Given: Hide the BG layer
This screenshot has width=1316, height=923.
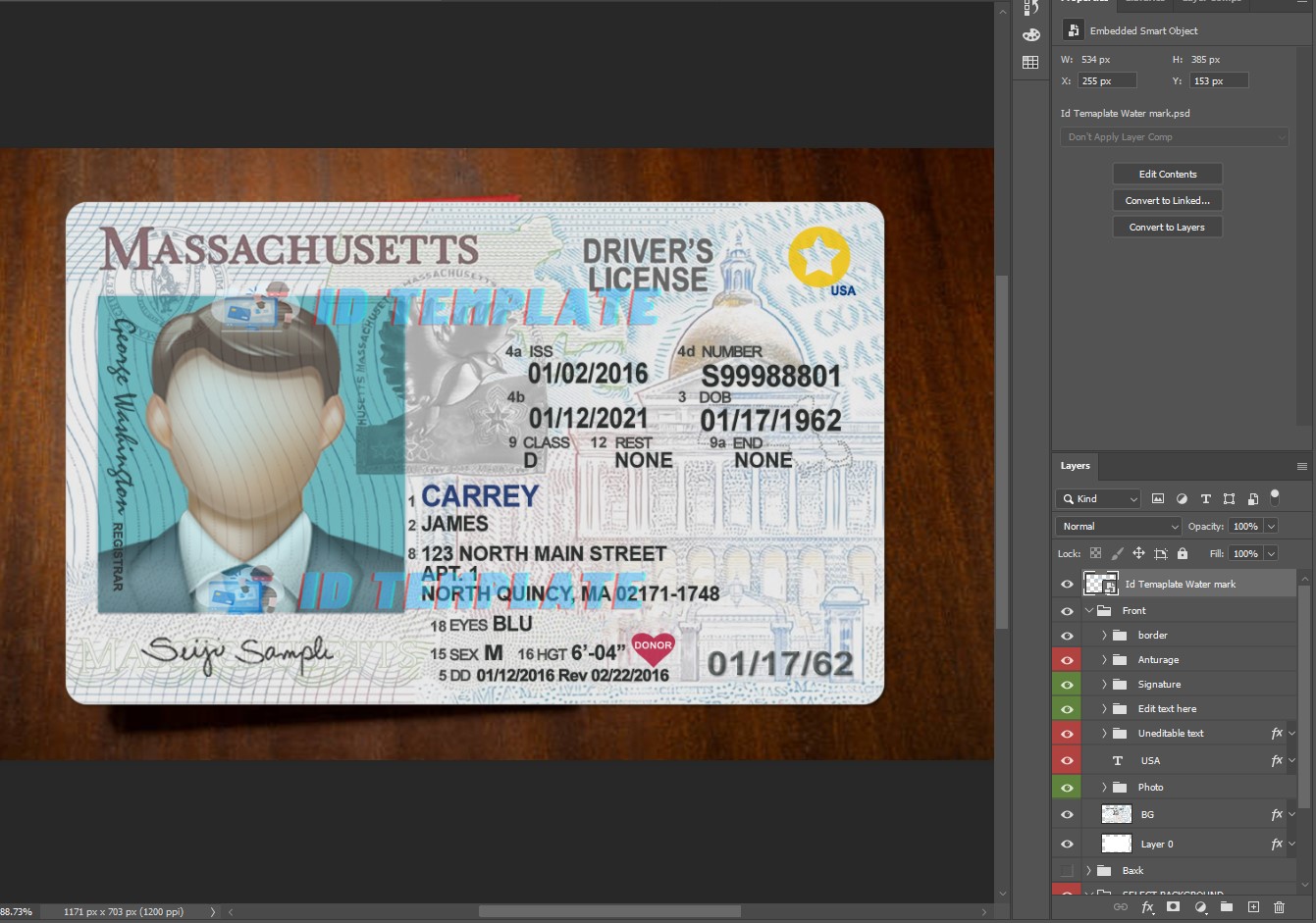Looking at the screenshot, I should [x=1067, y=815].
